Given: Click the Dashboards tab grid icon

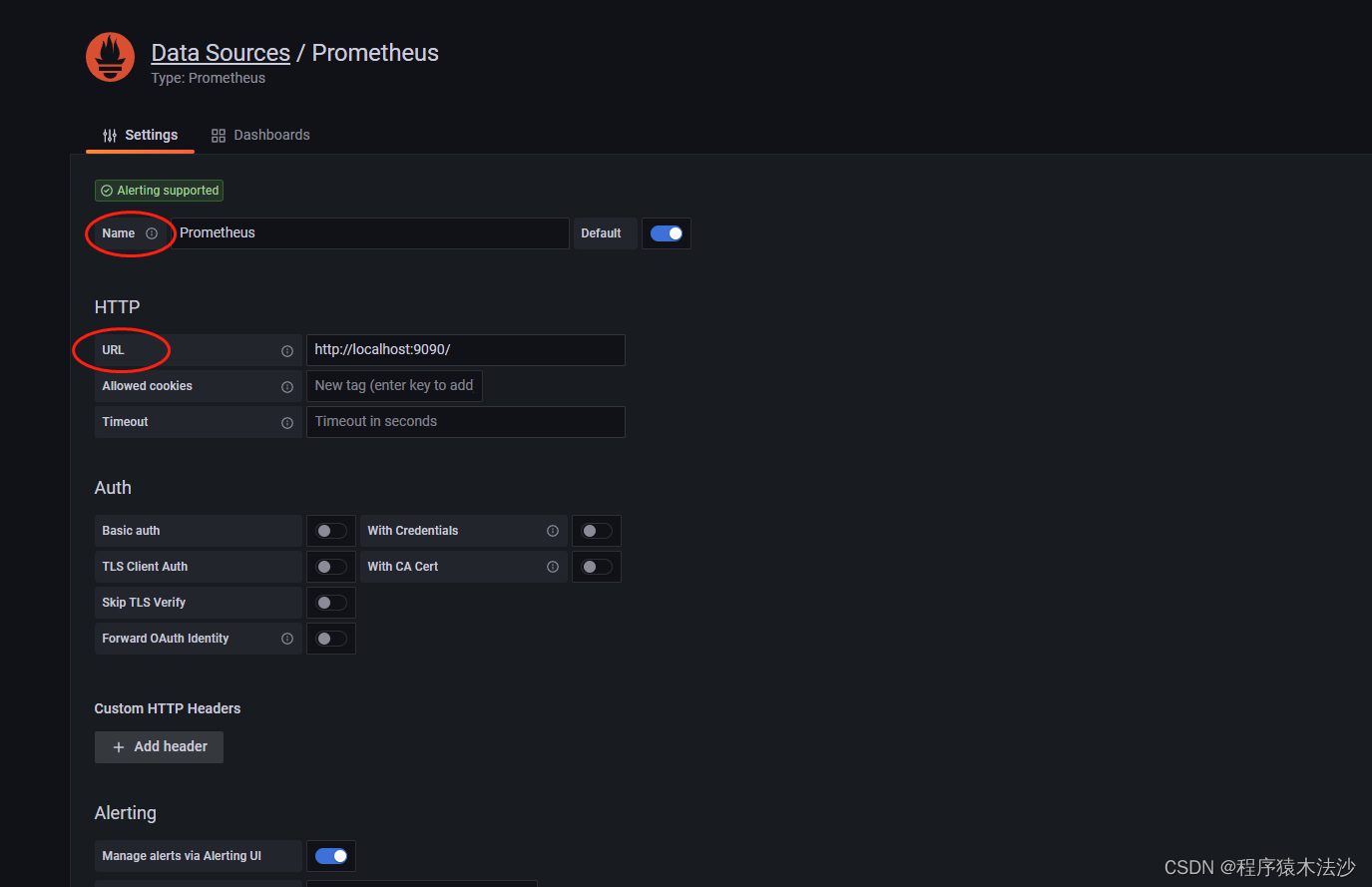Looking at the screenshot, I should pyautogui.click(x=219, y=136).
